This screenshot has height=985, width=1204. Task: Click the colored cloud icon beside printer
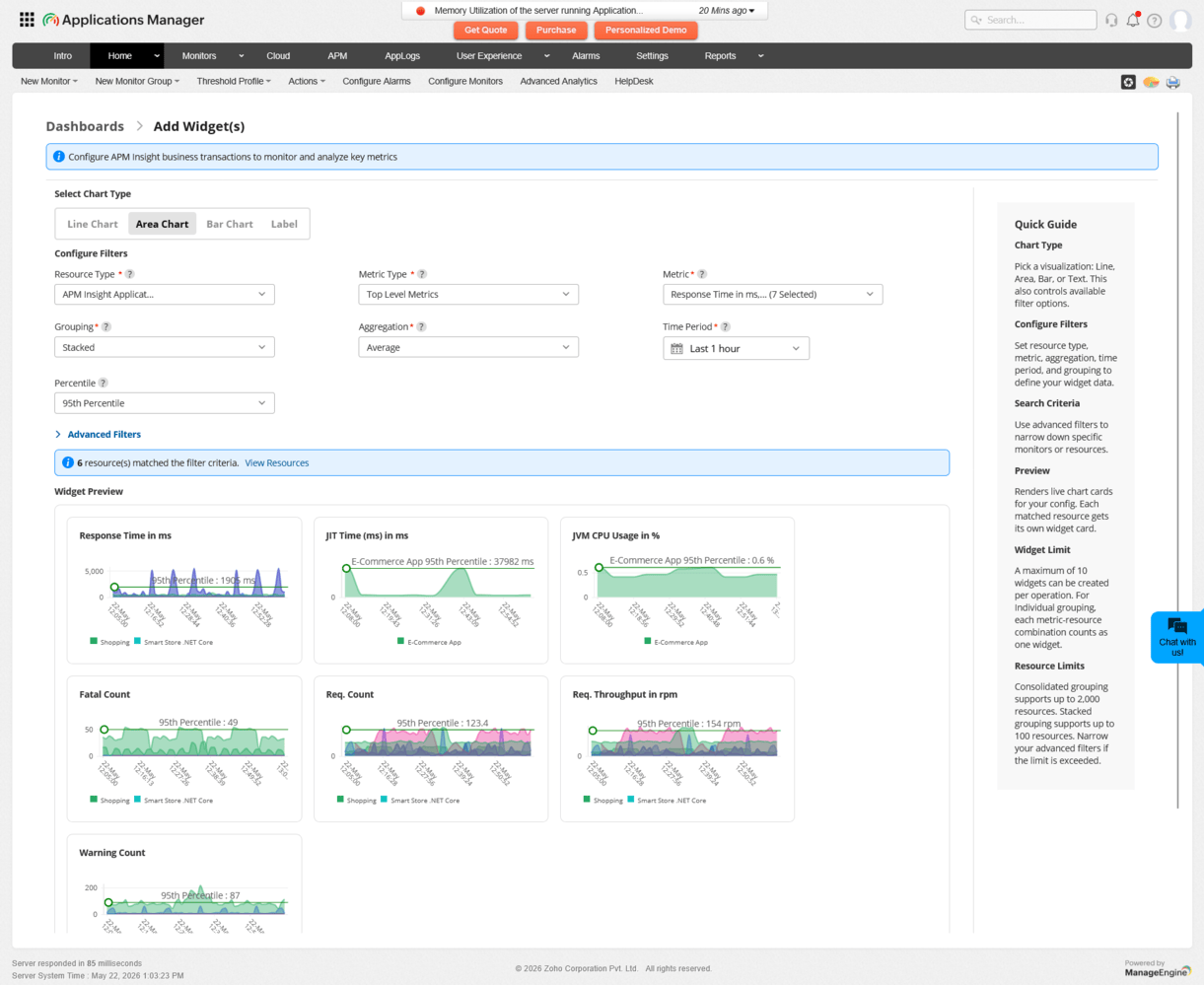(1151, 82)
